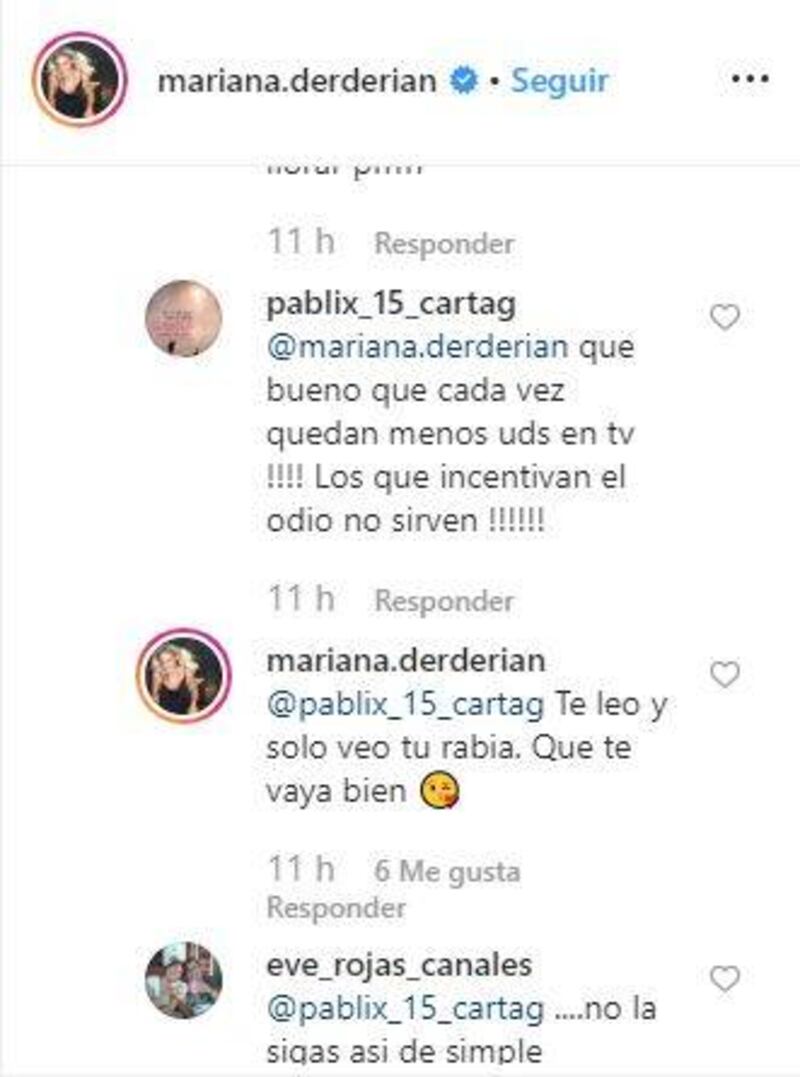
Task: Reply to the topmost partially visible comment
Action: click(444, 244)
